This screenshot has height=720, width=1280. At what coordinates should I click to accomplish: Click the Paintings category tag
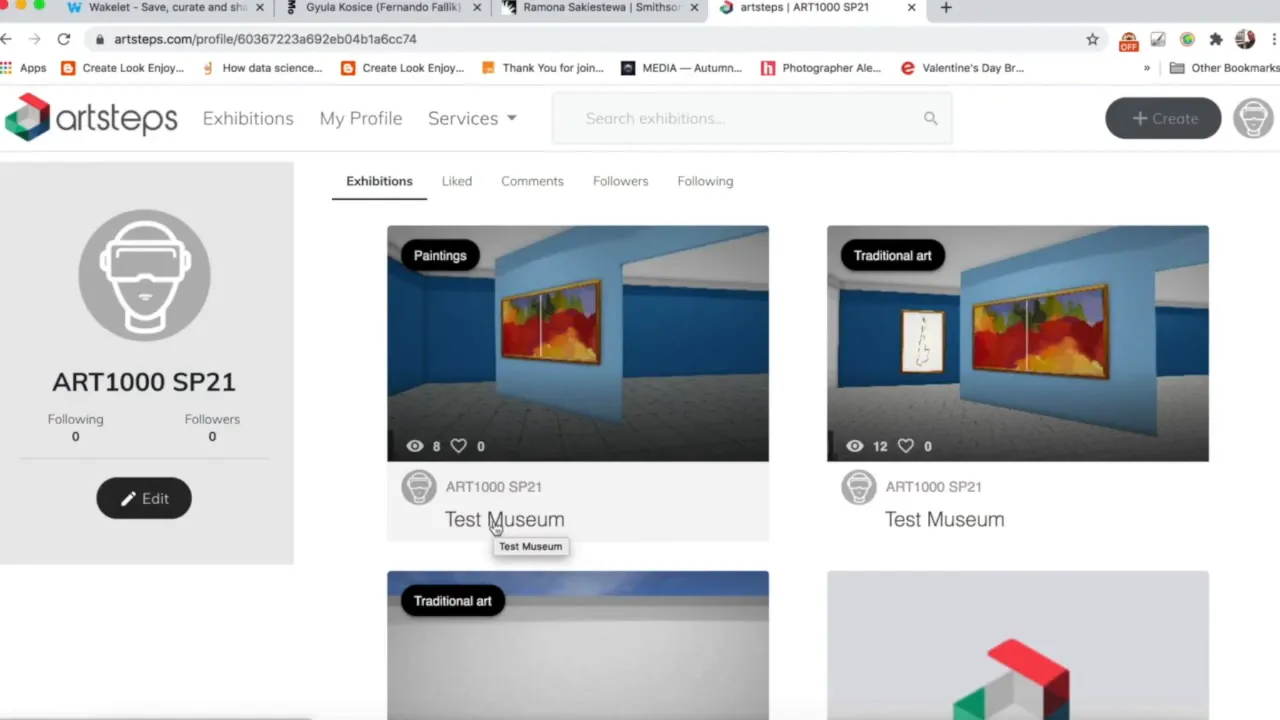tap(440, 255)
